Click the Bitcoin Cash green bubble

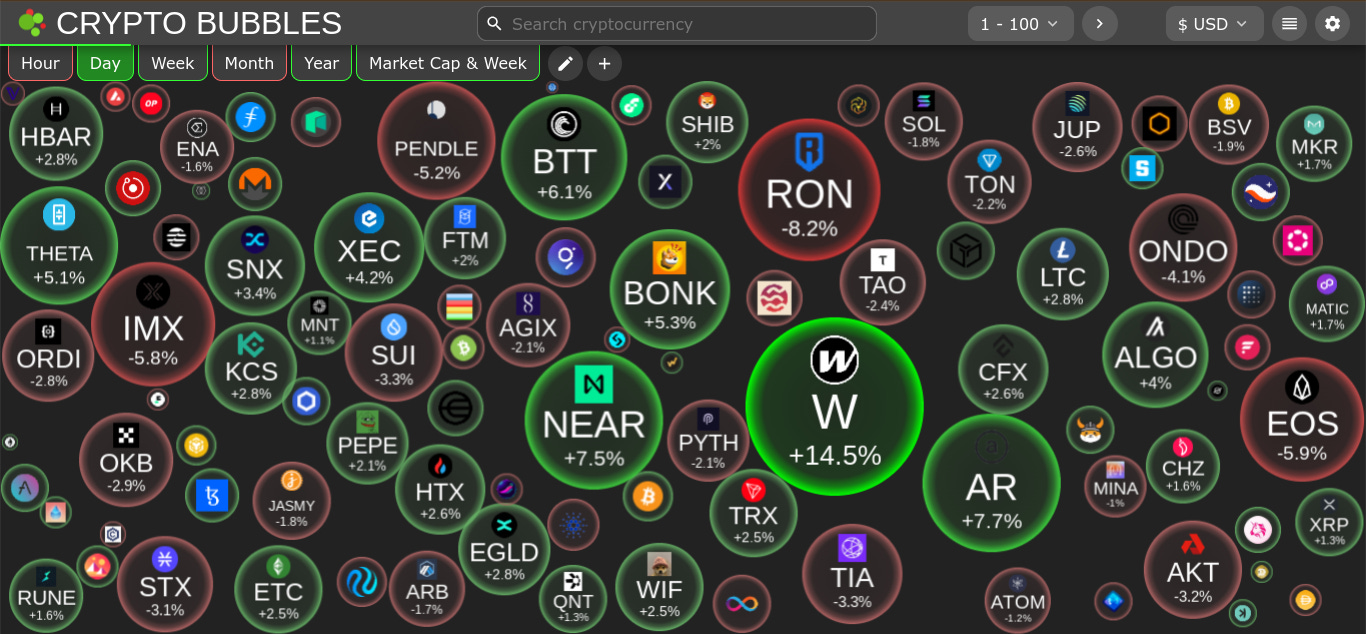(x=462, y=348)
